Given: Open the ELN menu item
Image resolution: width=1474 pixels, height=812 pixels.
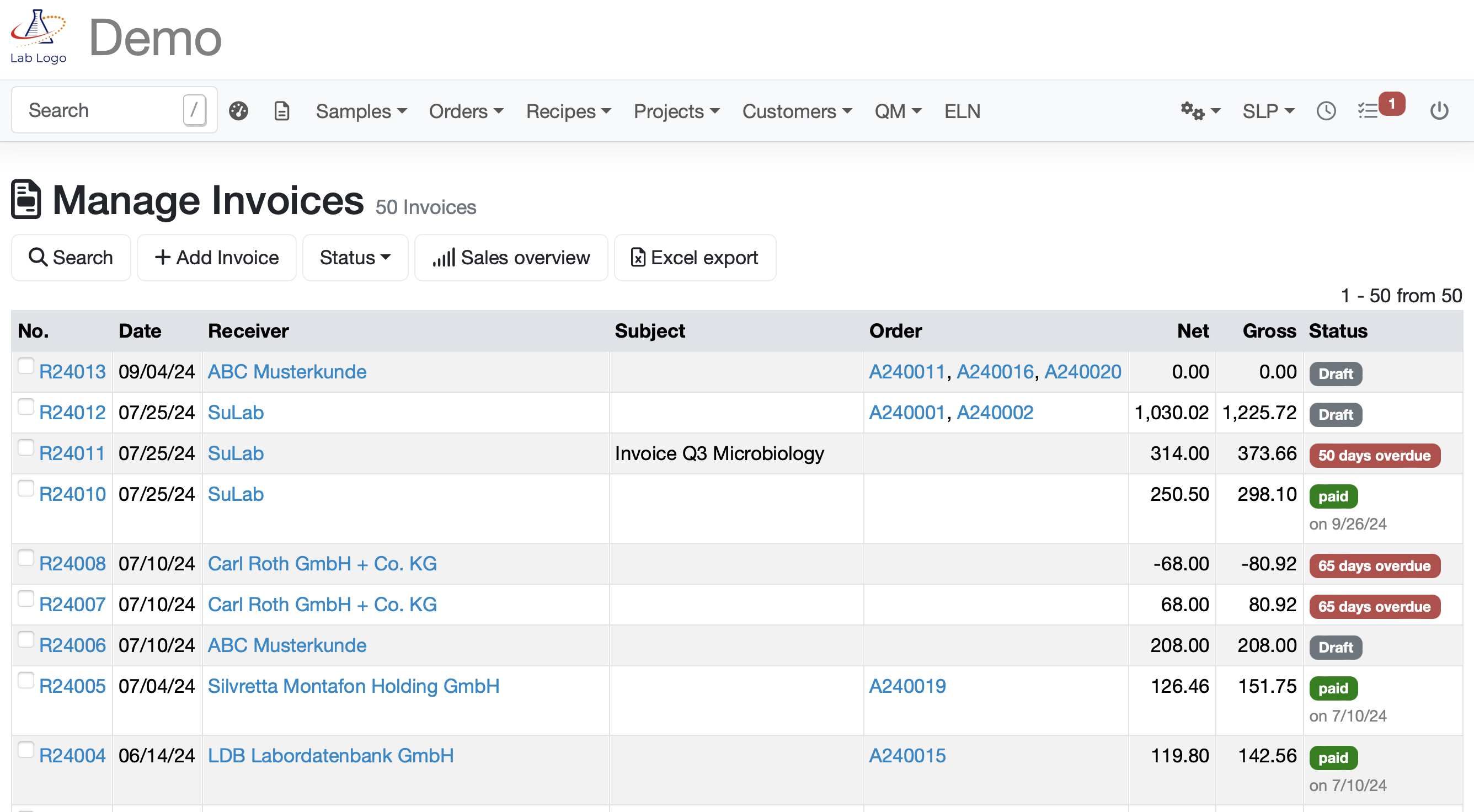Looking at the screenshot, I should pyautogui.click(x=962, y=110).
